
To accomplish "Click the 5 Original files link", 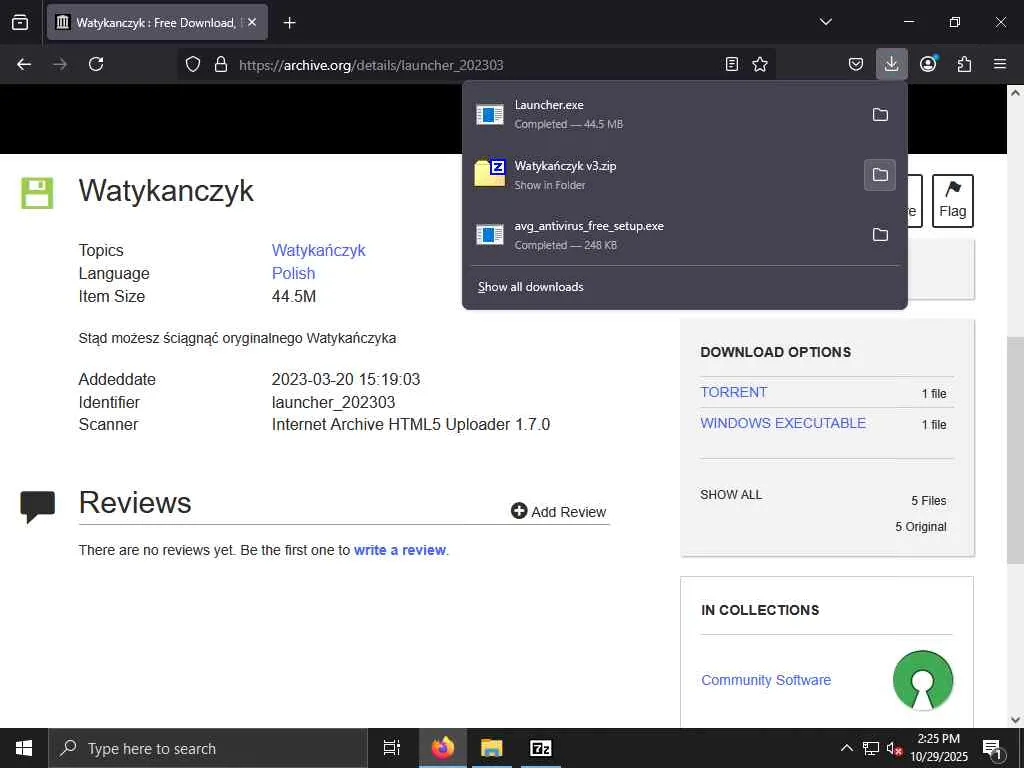I will click(x=921, y=526).
